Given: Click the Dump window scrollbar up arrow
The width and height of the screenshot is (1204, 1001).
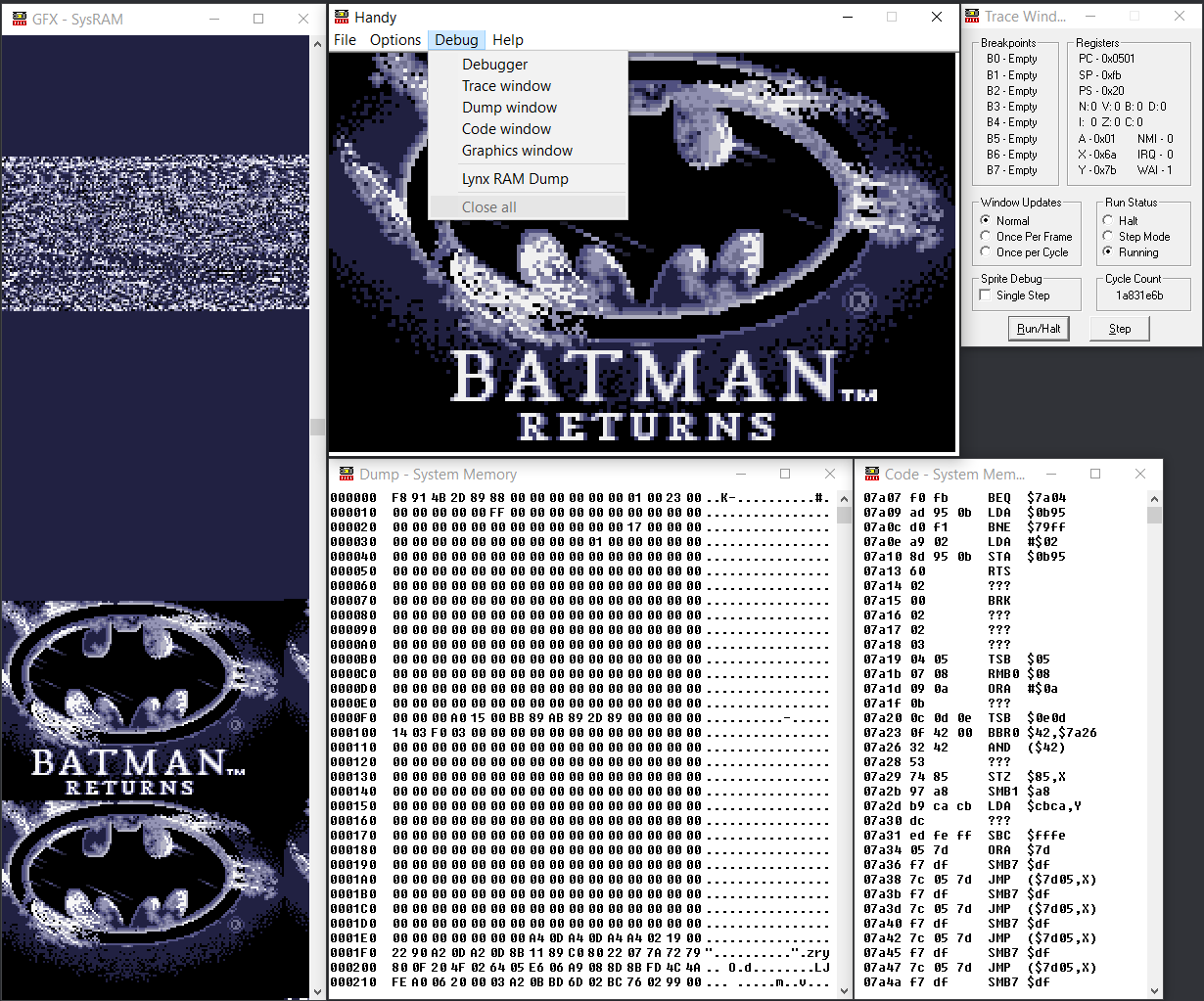Looking at the screenshot, I should tap(844, 499).
